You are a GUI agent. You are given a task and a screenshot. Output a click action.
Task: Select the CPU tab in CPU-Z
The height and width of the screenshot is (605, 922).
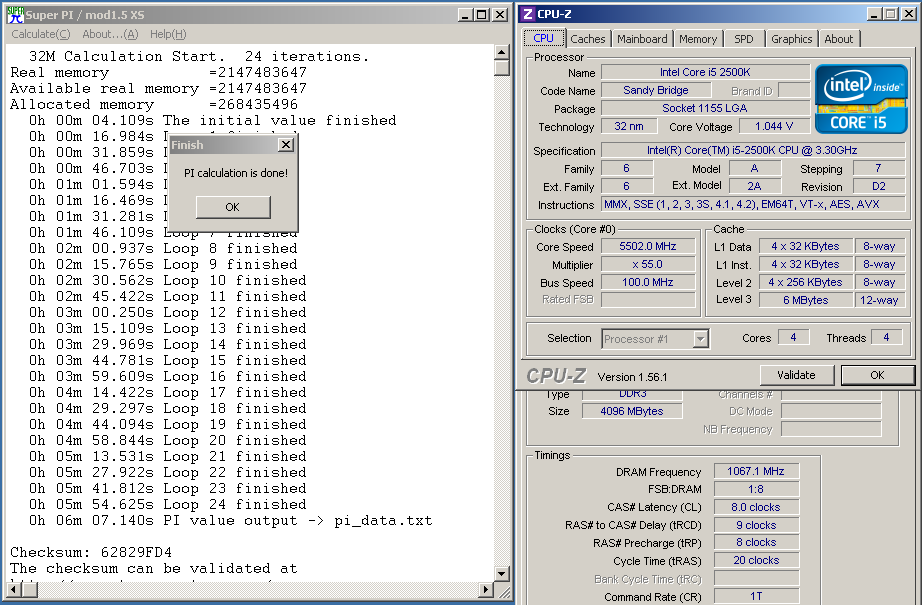pos(543,38)
